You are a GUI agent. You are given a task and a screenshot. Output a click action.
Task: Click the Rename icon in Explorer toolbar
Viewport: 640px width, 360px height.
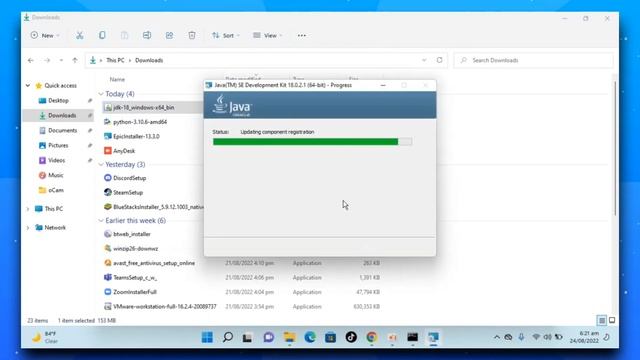click(x=147, y=36)
